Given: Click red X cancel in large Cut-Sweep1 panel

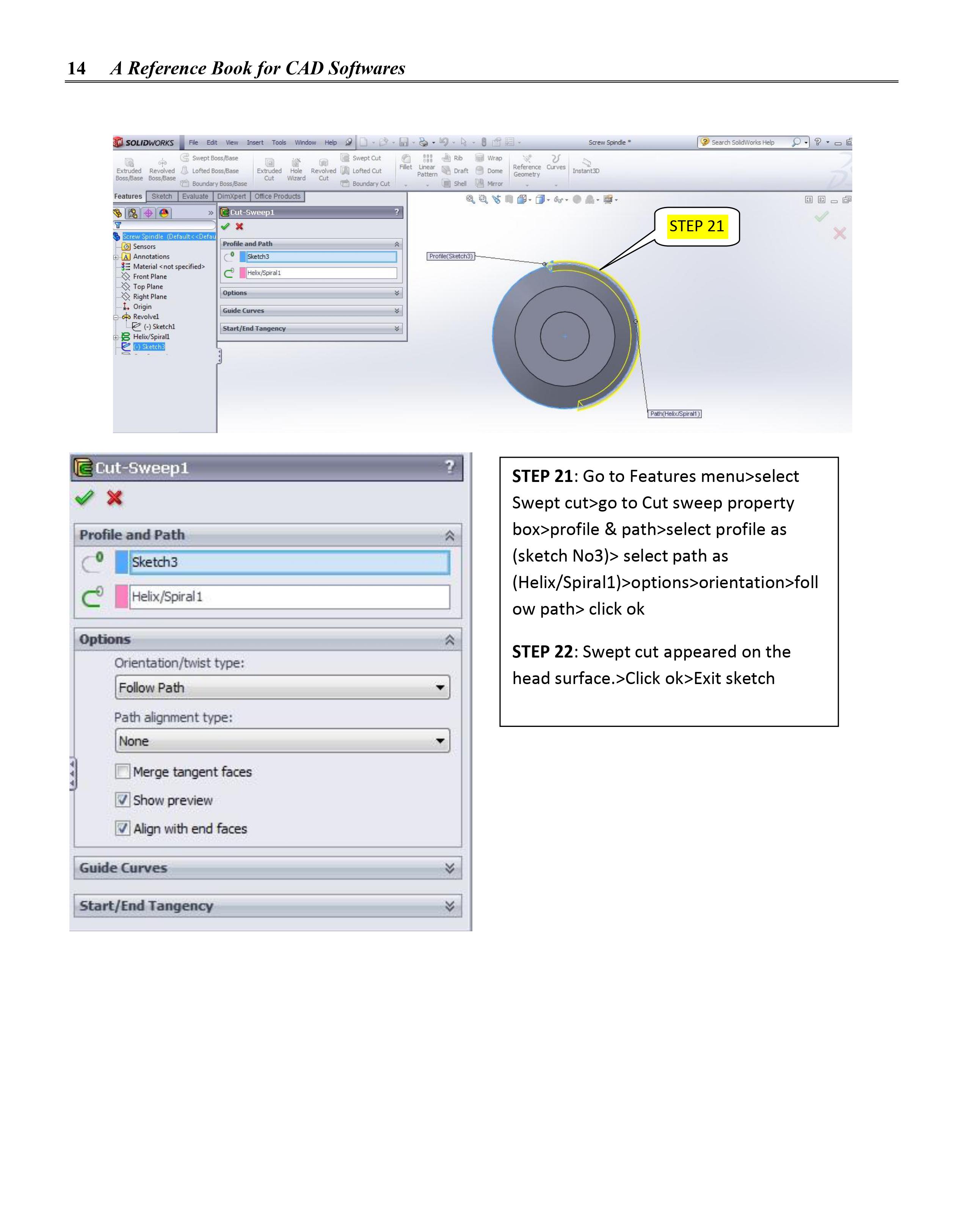Looking at the screenshot, I should tap(114, 498).
